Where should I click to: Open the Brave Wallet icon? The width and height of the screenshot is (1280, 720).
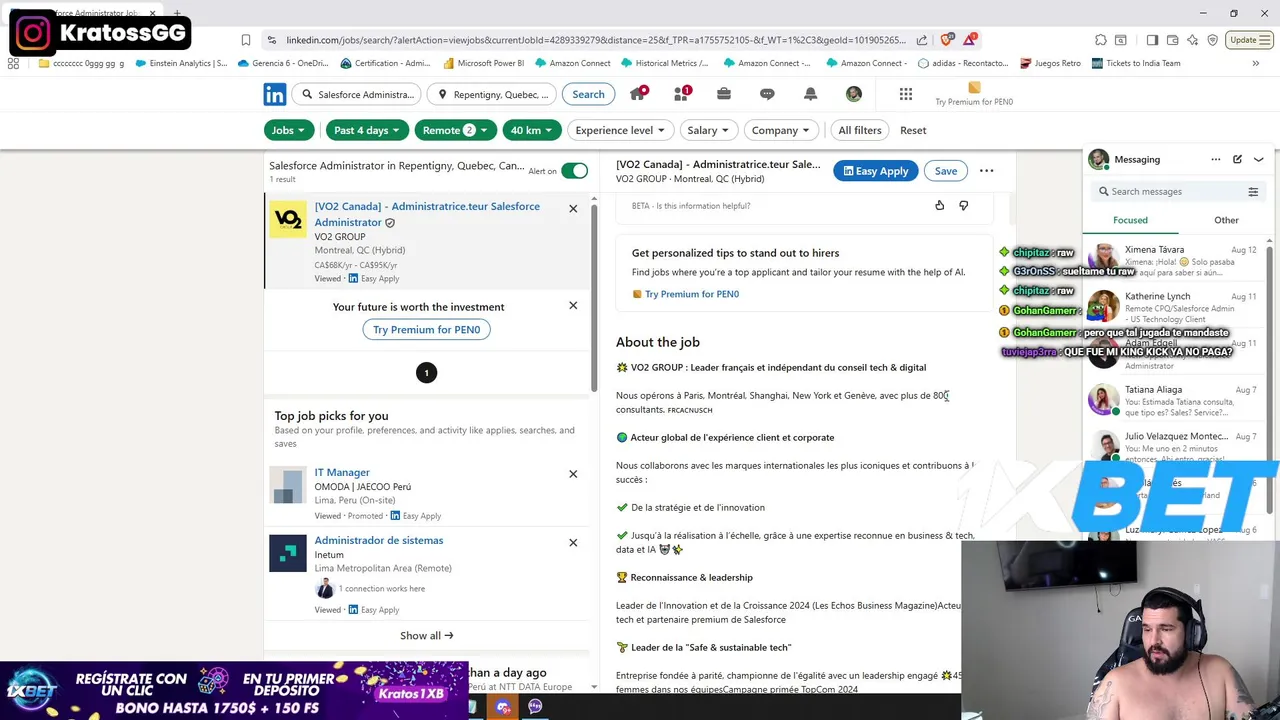pyautogui.click(x=1172, y=40)
